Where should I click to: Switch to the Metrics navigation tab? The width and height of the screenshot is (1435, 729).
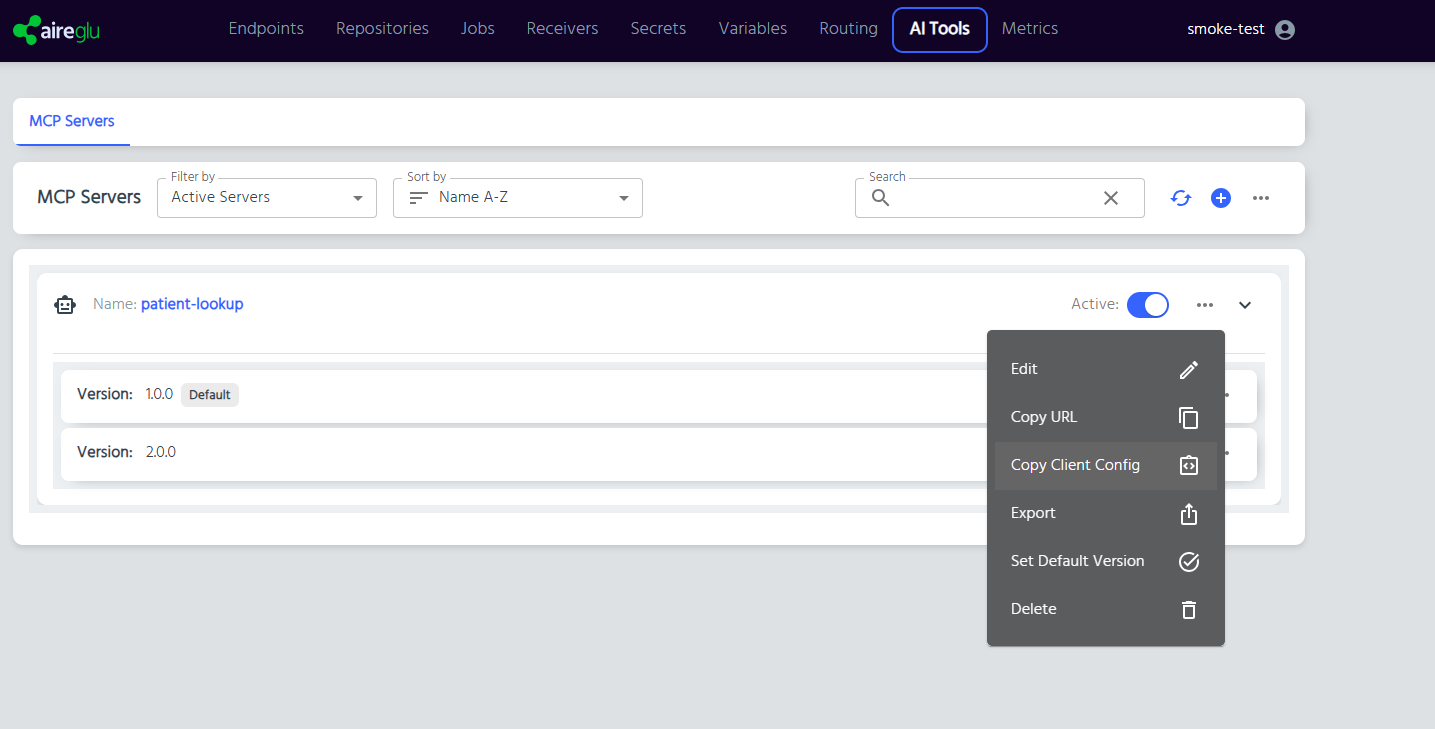coord(1030,29)
